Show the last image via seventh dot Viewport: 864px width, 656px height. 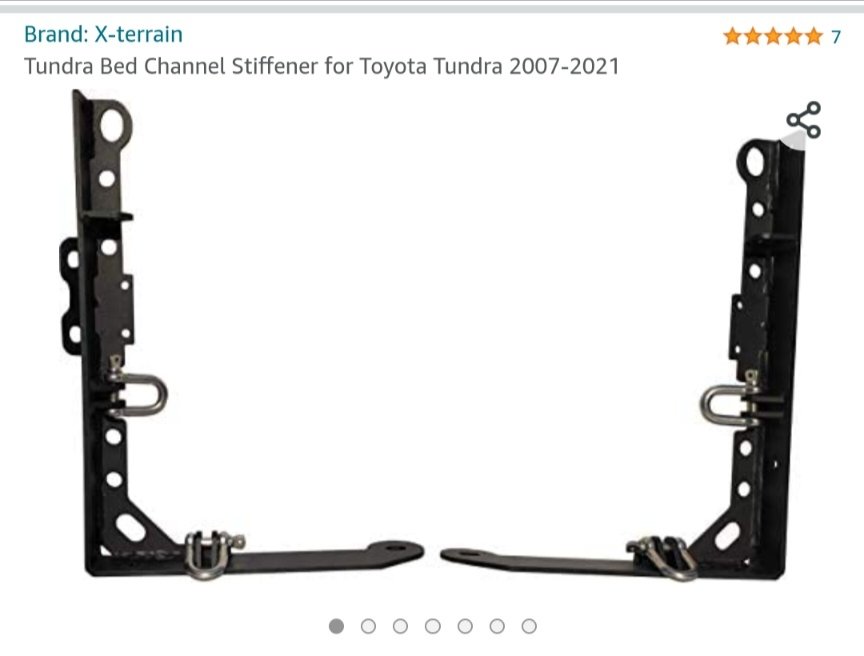click(x=529, y=626)
